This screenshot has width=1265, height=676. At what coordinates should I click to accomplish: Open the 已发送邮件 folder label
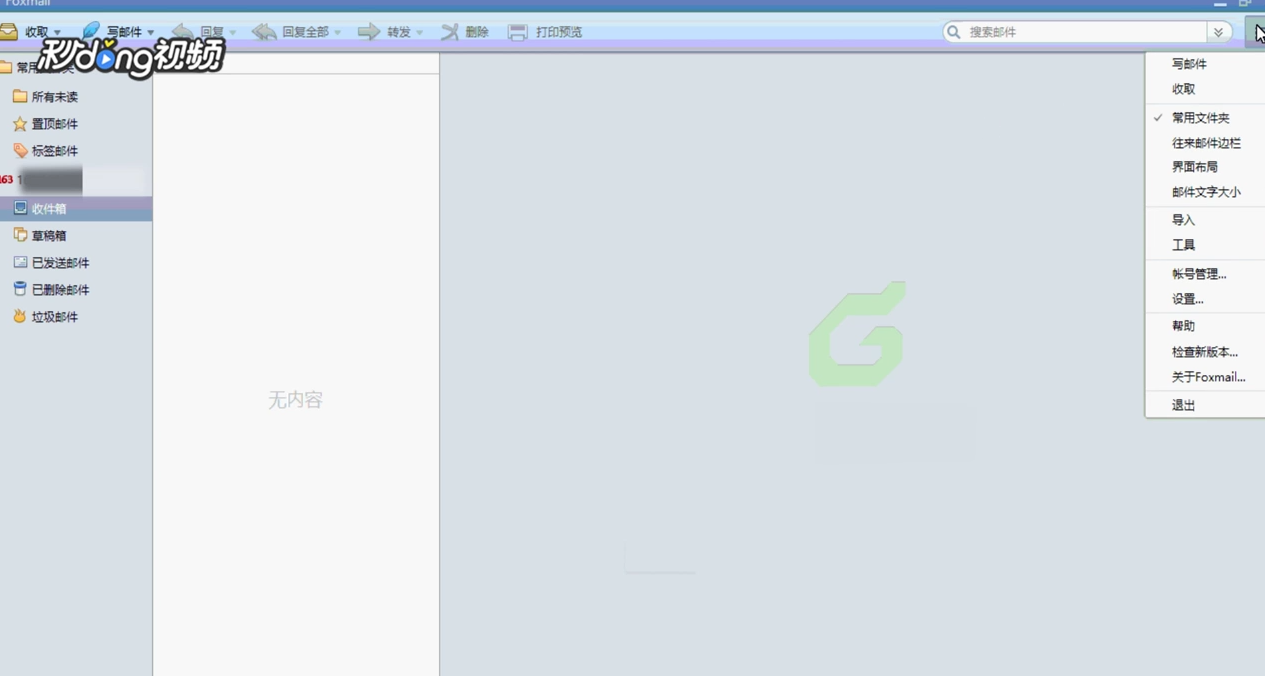(x=61, y=263)
